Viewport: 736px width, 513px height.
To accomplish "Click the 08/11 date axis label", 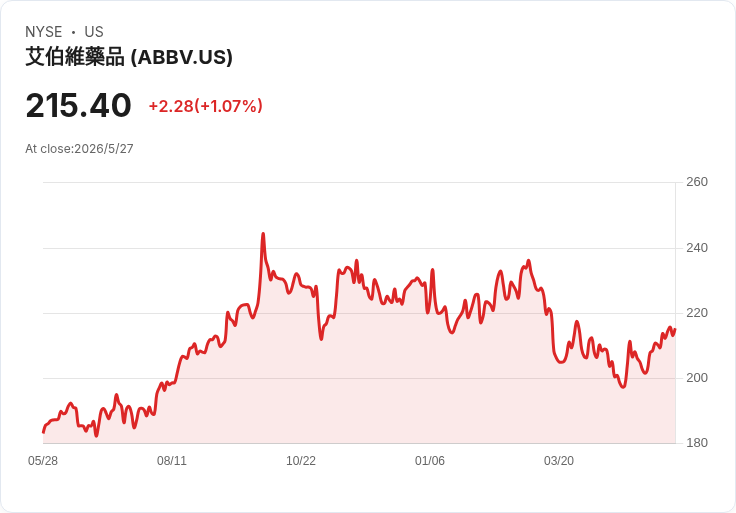I will pos(172,460).
